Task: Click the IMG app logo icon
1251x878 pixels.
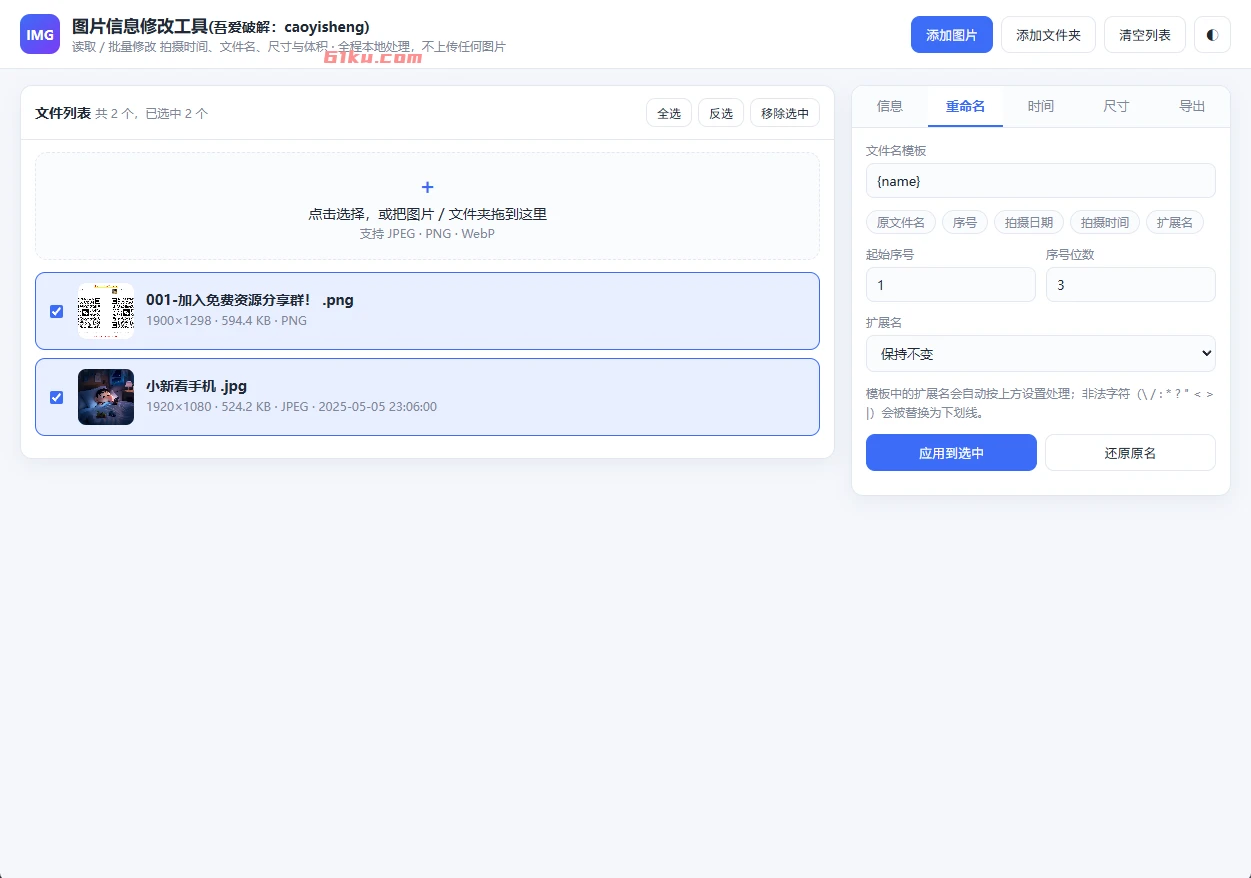Action: [x=41, y=34]
